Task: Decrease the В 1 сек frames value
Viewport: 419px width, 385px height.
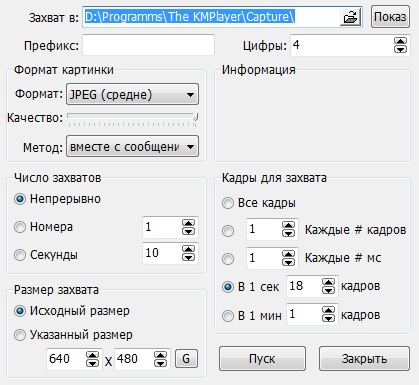Action: coord(328,290)
